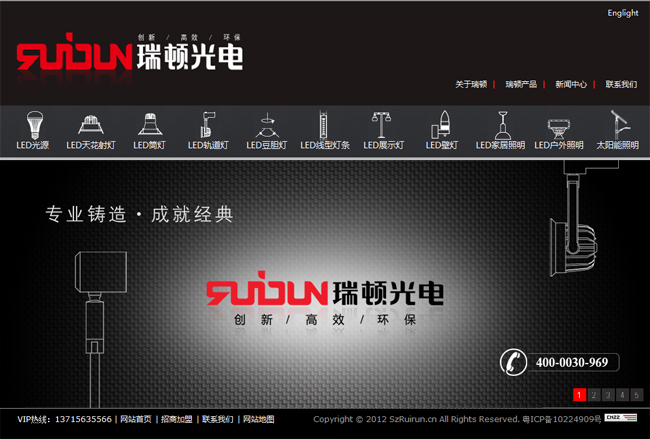Open the LED家居照明 pendant lamp icon
Viewport: 650px width, 439px height.
point(500,124)
